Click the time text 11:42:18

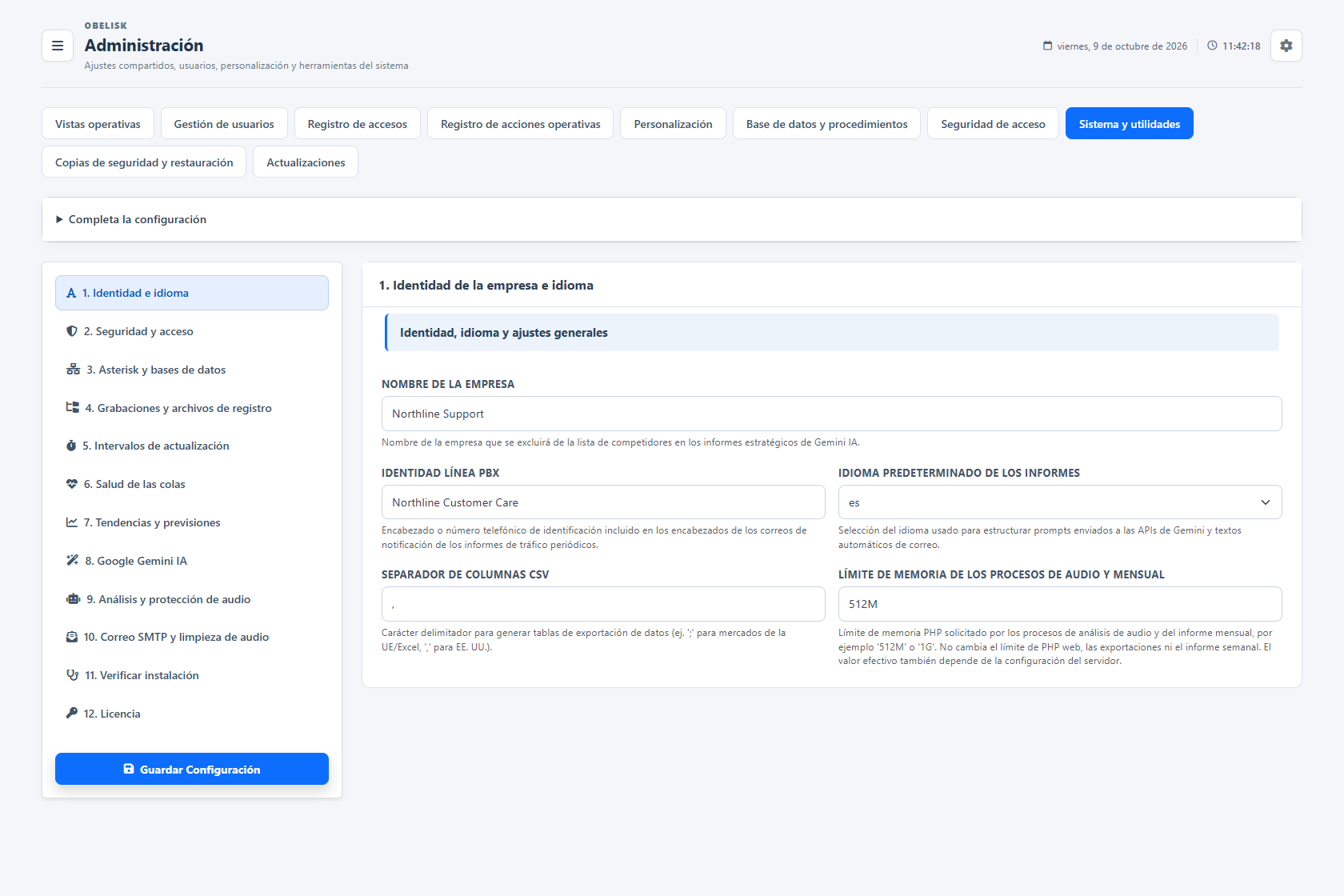click(x=1241, y=46)
